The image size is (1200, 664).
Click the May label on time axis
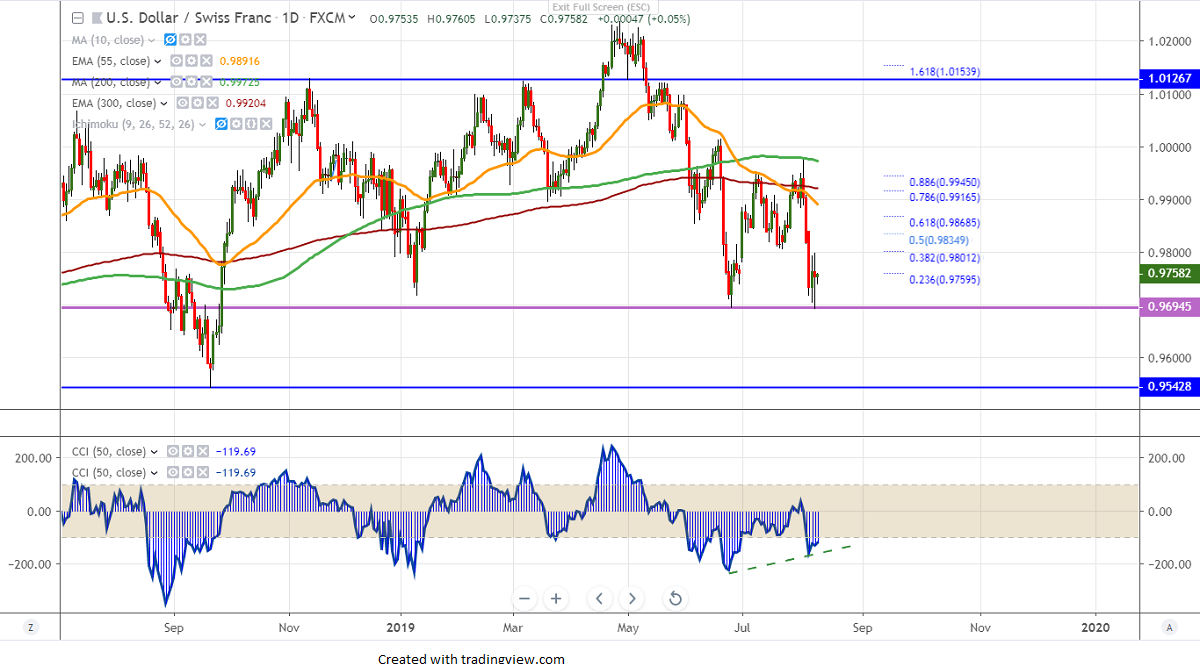(x=629, y=628)
